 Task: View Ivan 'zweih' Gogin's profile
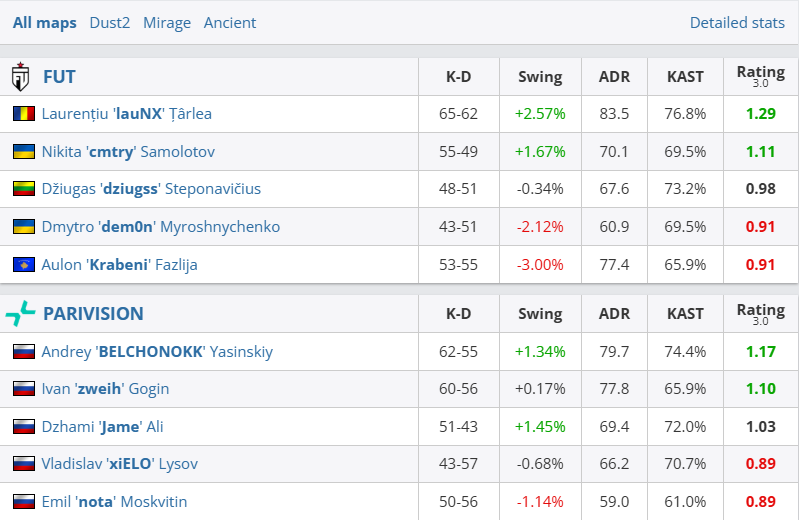[x=105, y=389]
